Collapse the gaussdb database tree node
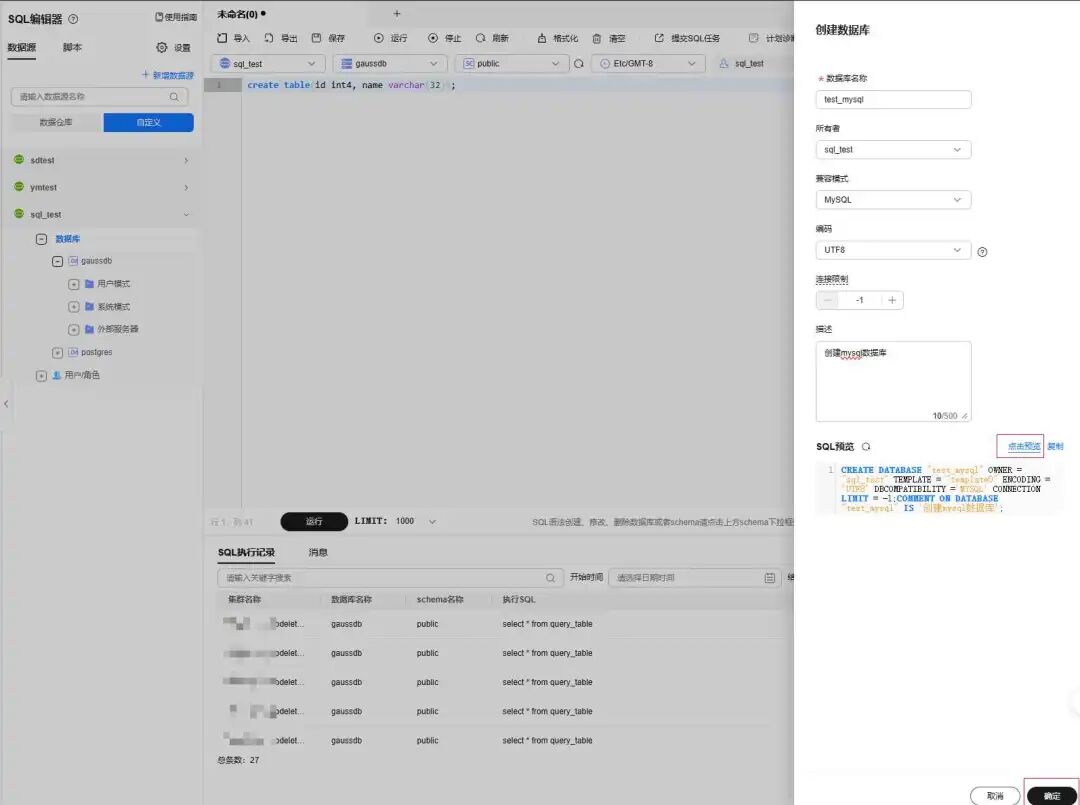The width and height of the screenshot is (1080, 805). click(57, 262)
